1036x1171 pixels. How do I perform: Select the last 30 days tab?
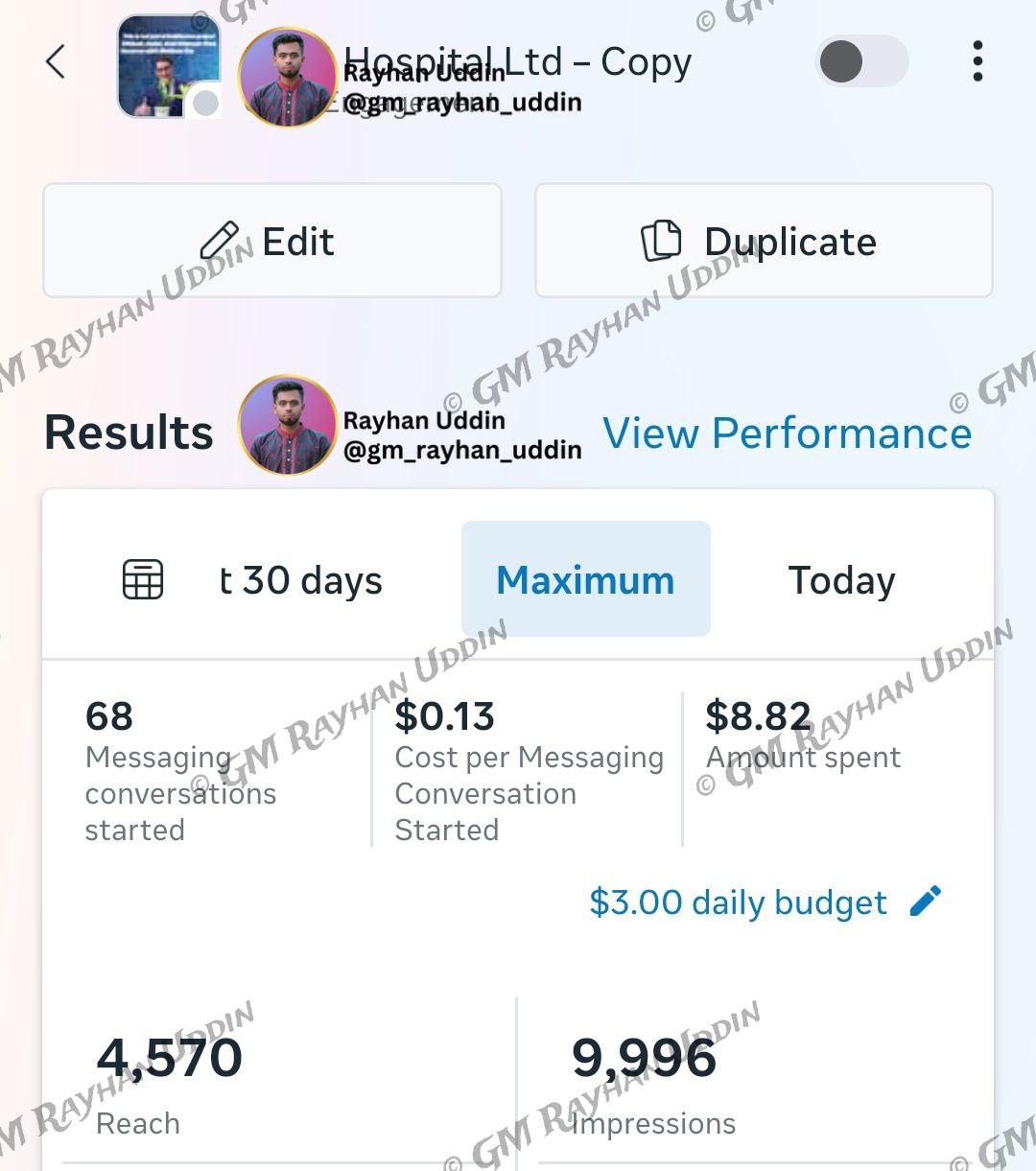tap(300, 580)
